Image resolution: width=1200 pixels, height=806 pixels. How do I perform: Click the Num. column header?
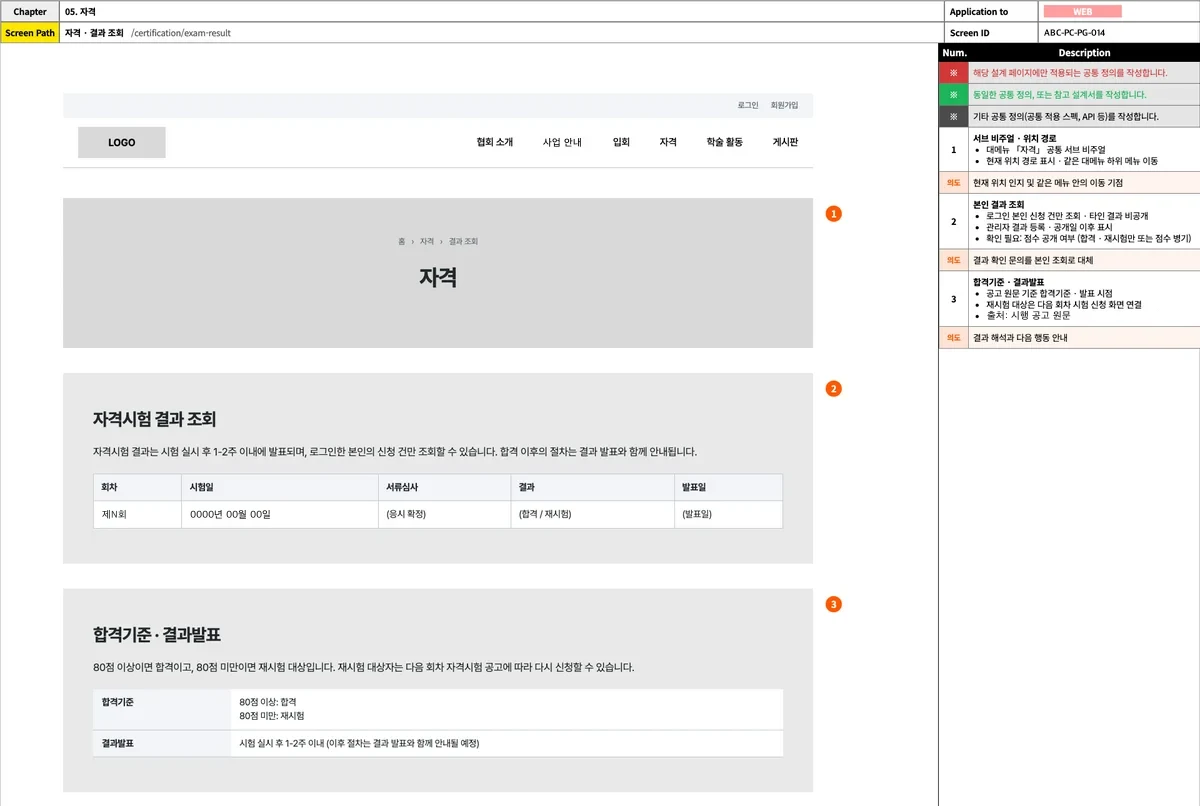click(x=954, y=53)
